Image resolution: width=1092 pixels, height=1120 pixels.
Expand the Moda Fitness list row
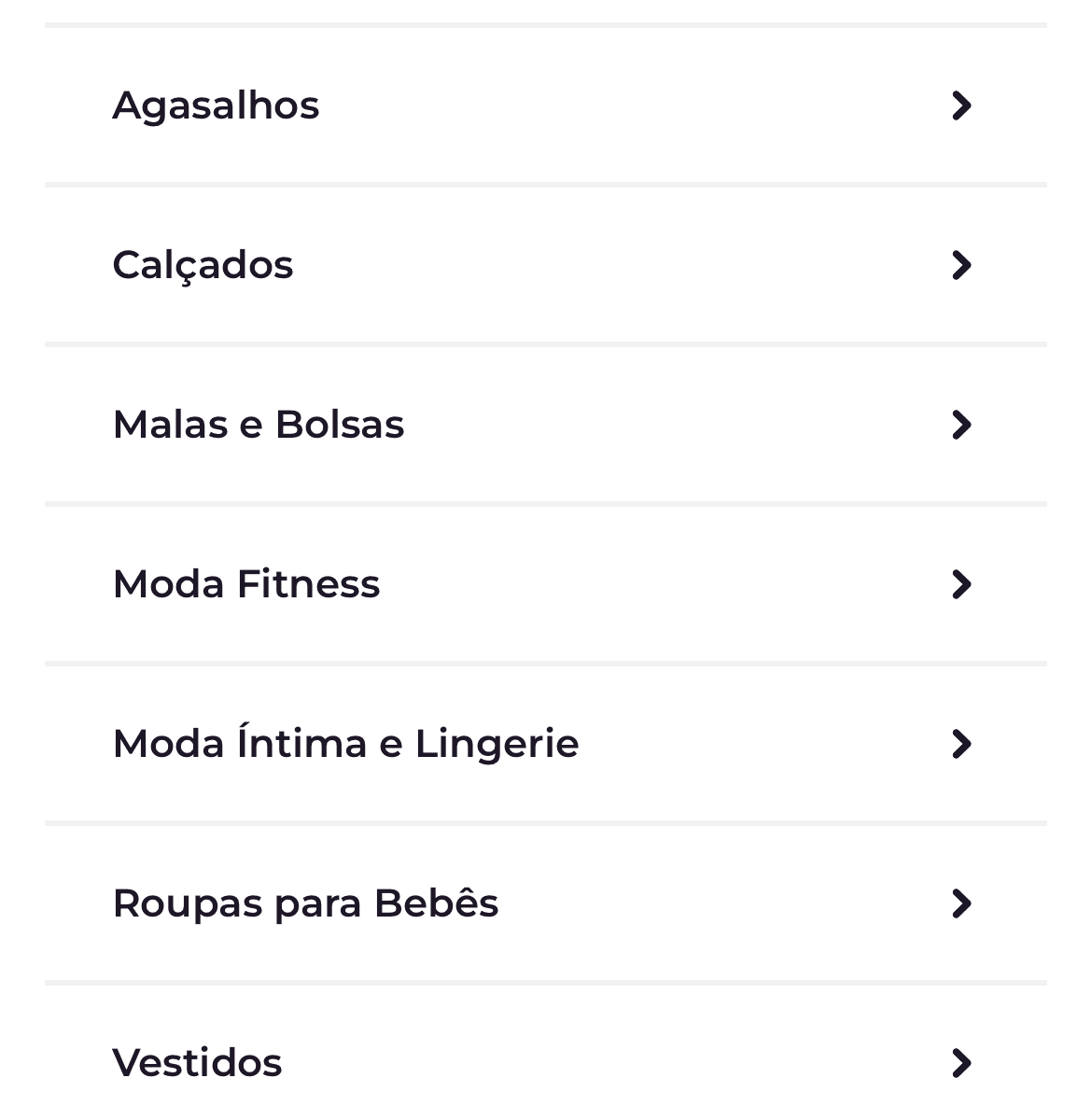pyautogui.click(x=546, y=584)
